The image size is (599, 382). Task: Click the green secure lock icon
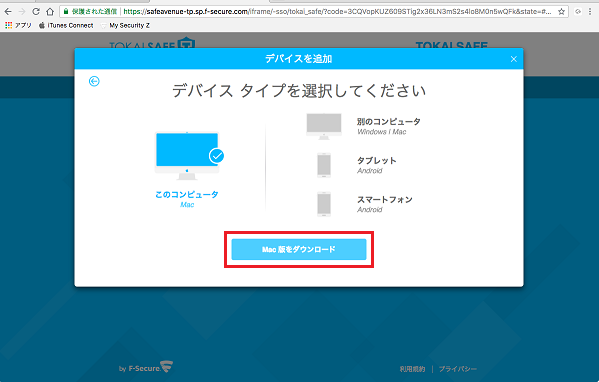click(x=66, y=12)
